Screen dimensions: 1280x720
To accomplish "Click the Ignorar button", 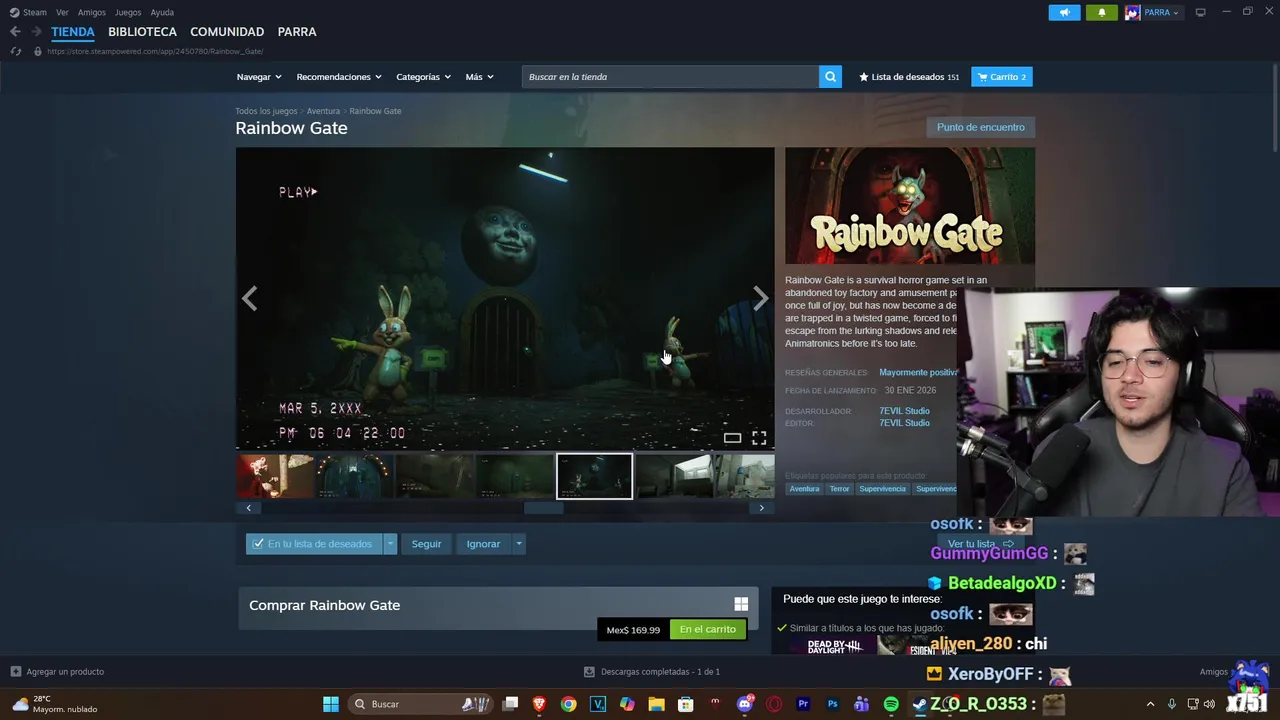I will [483, 544].
